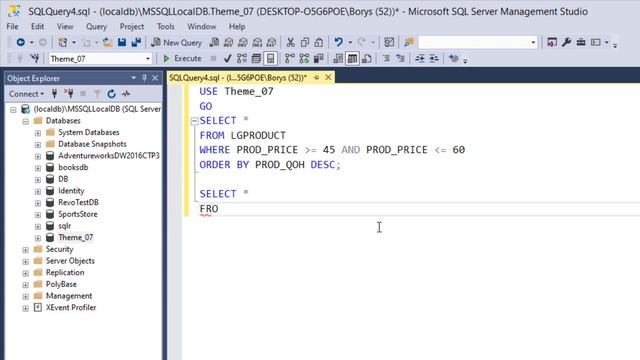
Task: Open the Window menu
Action: point(202,27)
